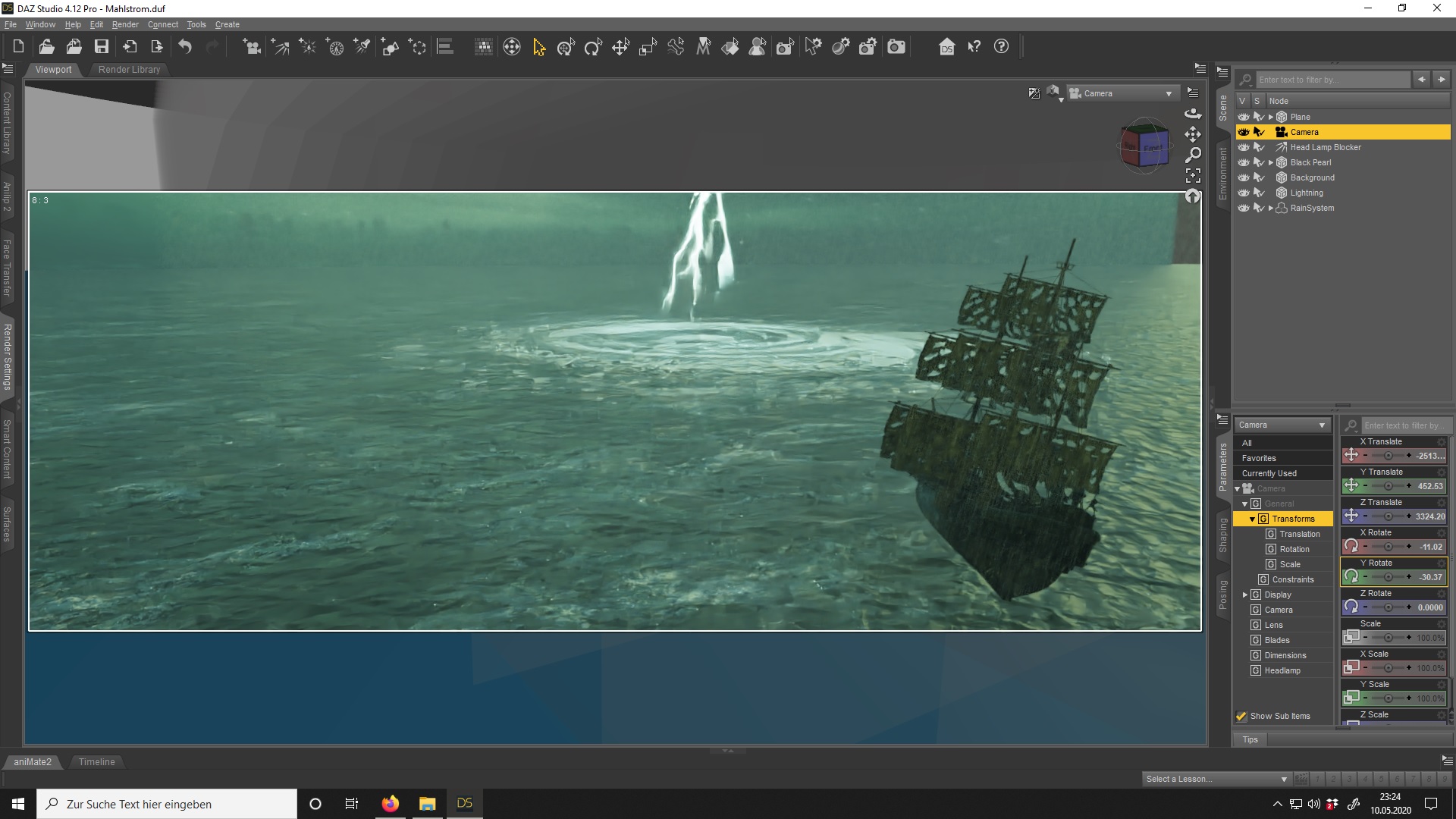Click the viewport zoom magnifier icon
The height and width of the screenshot is (819, 1456).
(x=1193, y=155)
